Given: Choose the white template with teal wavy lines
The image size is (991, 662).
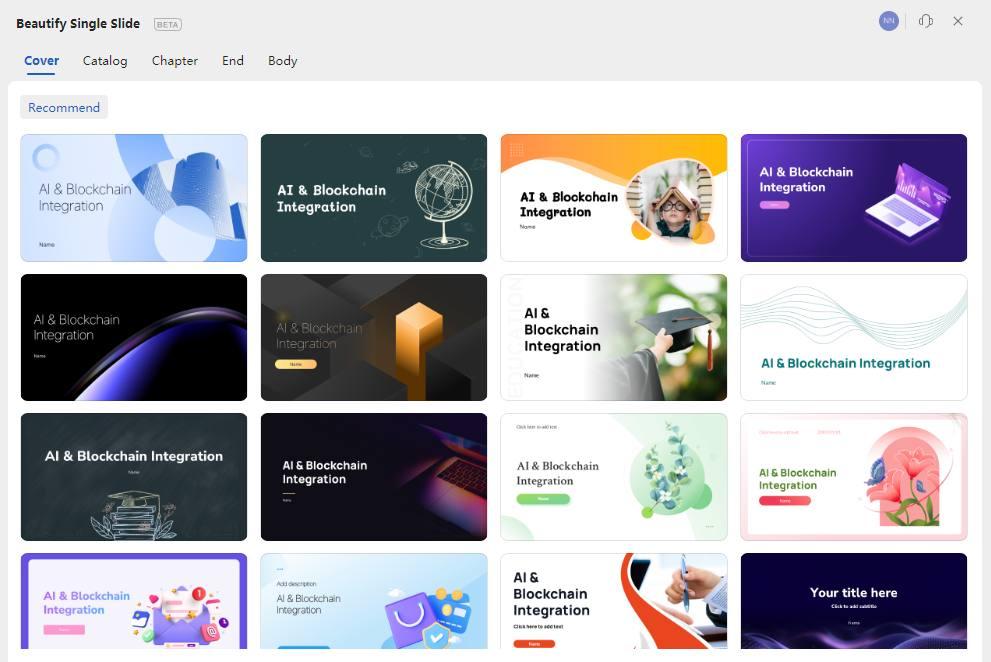Looking at the screenshot, I should [854, 337].
